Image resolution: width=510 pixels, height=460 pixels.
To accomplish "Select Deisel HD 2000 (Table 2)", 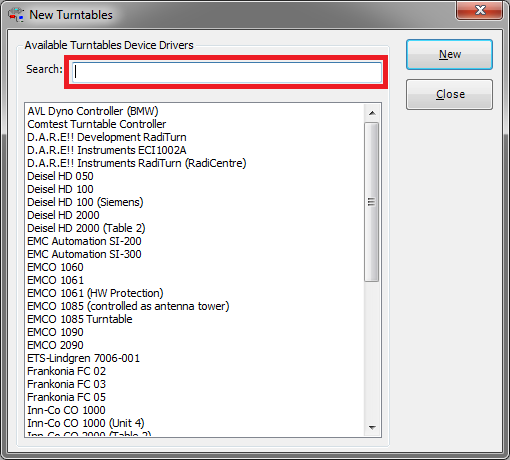I will click(86, 228).
